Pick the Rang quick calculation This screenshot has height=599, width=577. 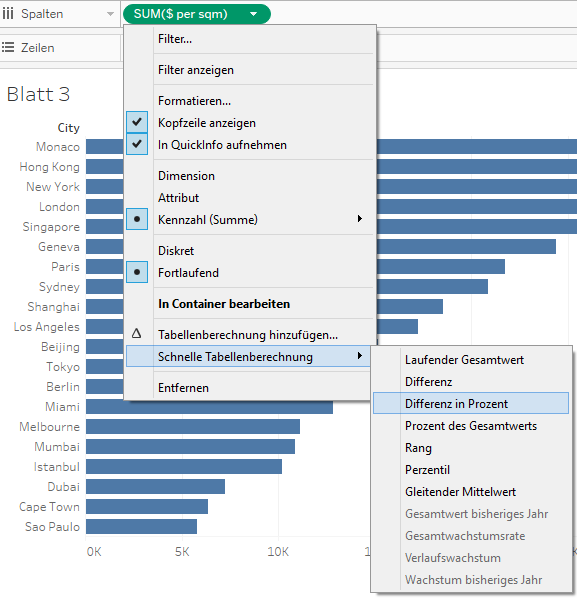tap(418, 448)
